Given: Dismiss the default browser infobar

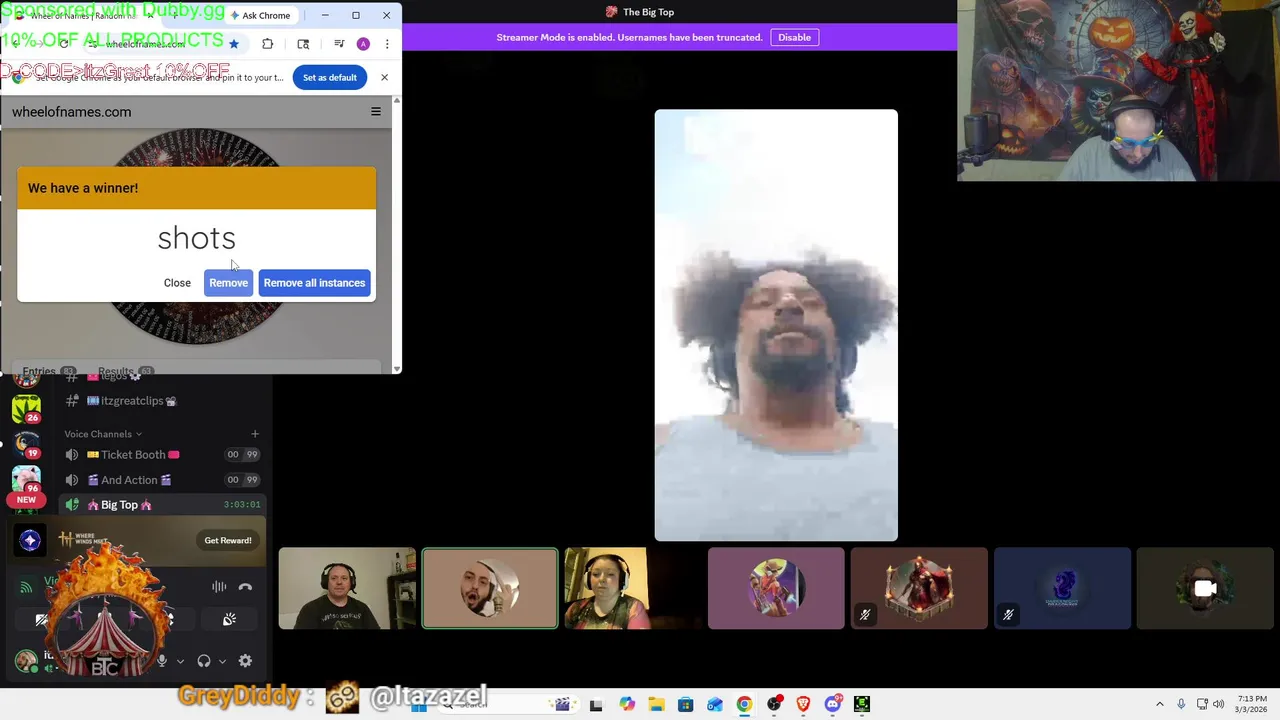Looking at the screenshot, I should click(384, 77).
